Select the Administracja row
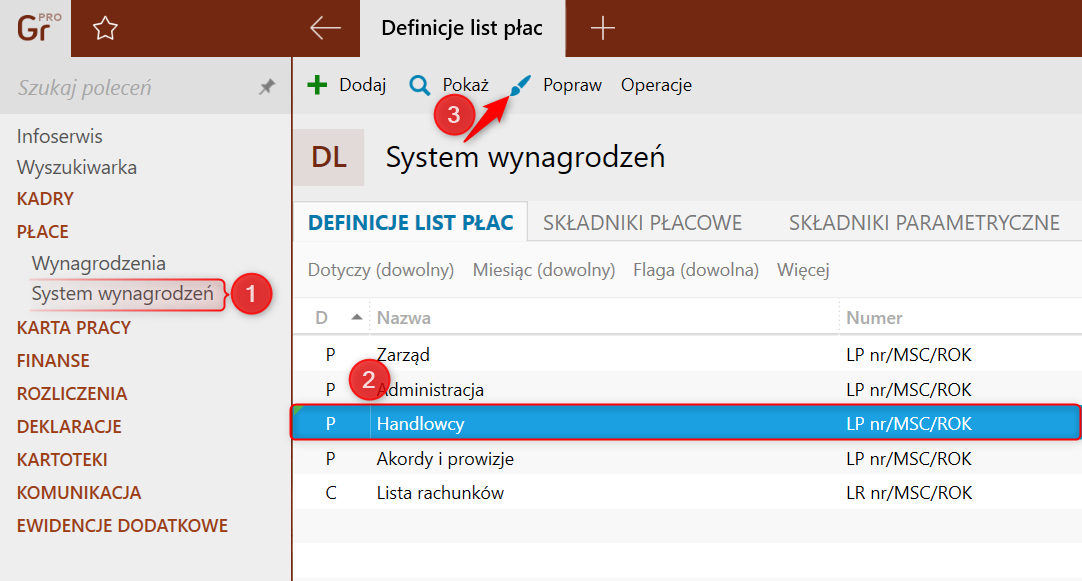This screenshot has height=581, width=1082. (687, 388)
